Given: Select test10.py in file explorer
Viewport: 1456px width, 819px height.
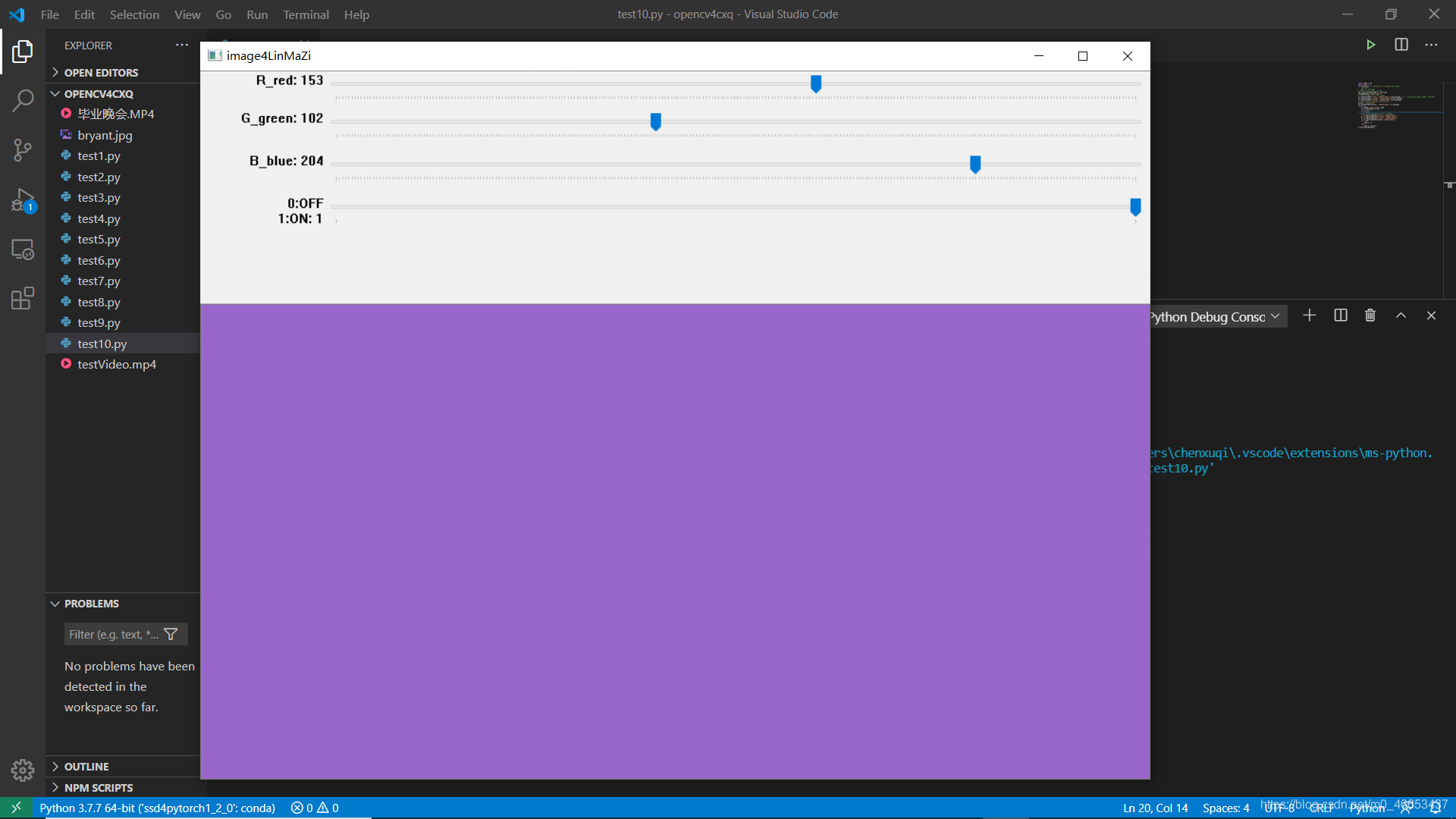Looking at the screenshot, I should tap(102, 343).
